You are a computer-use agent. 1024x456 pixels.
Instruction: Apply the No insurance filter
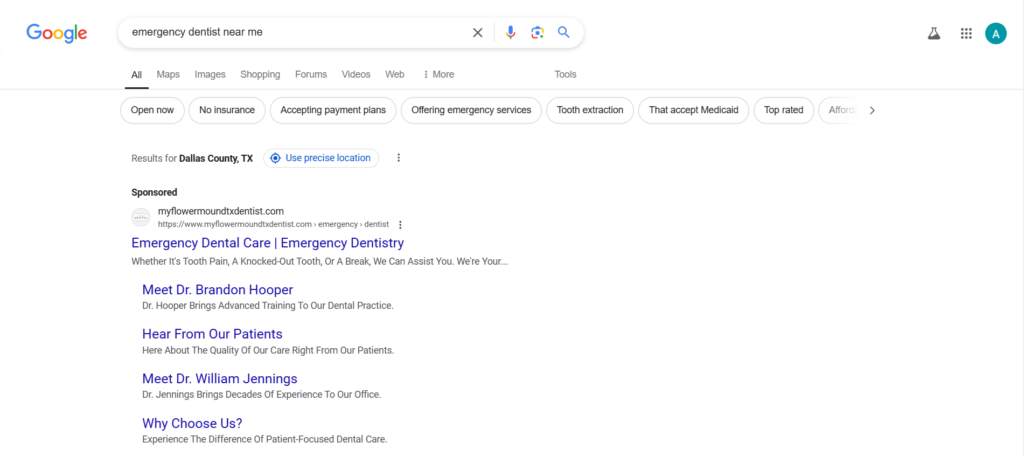(227, 110)
